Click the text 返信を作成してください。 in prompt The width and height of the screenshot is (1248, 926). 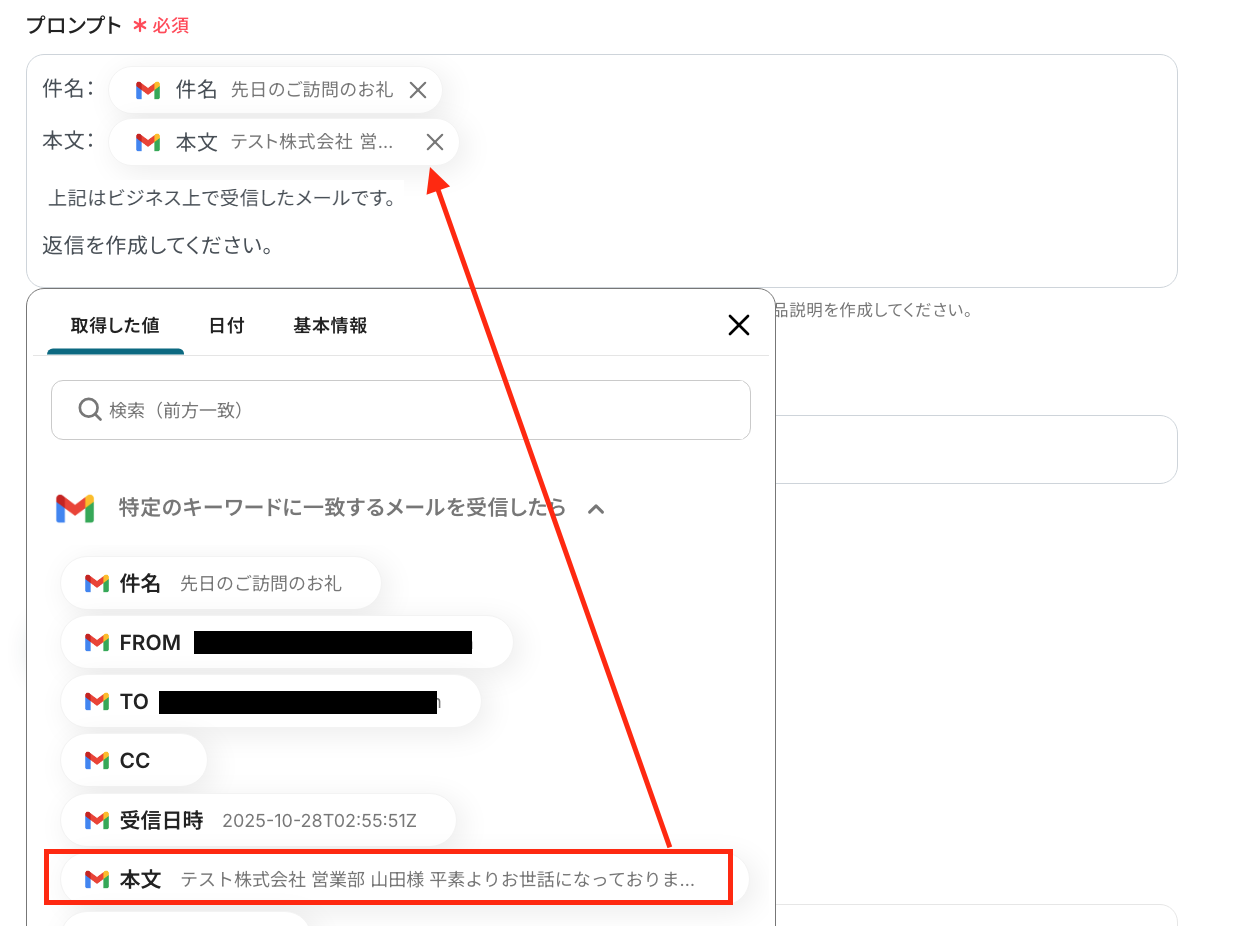[x=159, y=245]
